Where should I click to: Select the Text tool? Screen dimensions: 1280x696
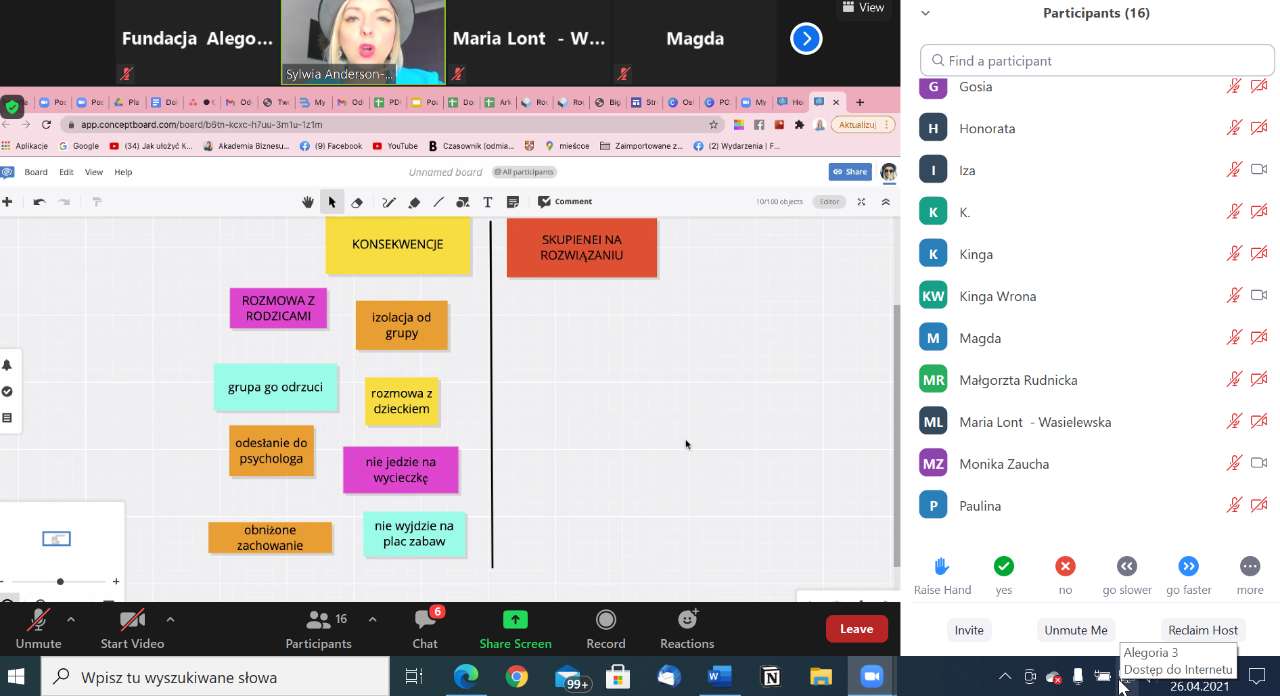pos(488,202)
